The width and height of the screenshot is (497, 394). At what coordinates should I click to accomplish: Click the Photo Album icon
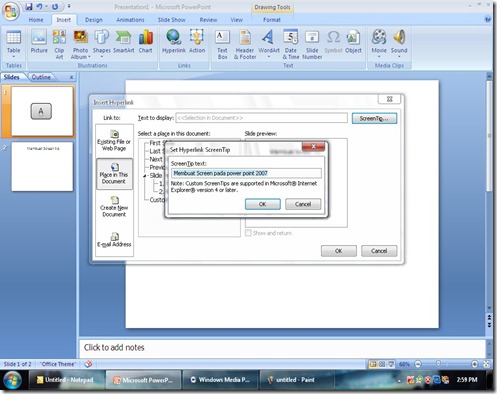80,37
